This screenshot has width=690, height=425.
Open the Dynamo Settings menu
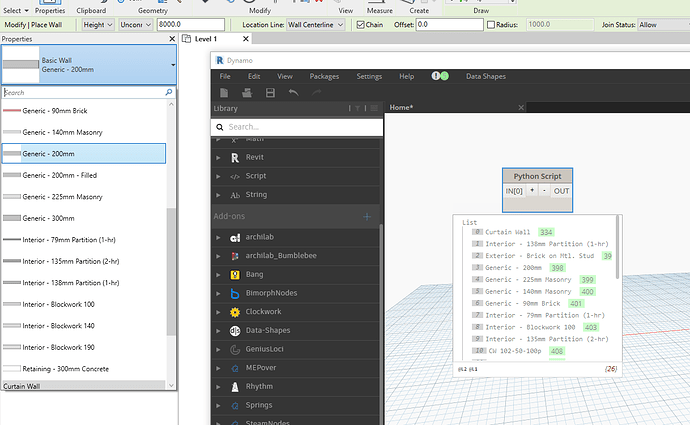pos(369,76)
